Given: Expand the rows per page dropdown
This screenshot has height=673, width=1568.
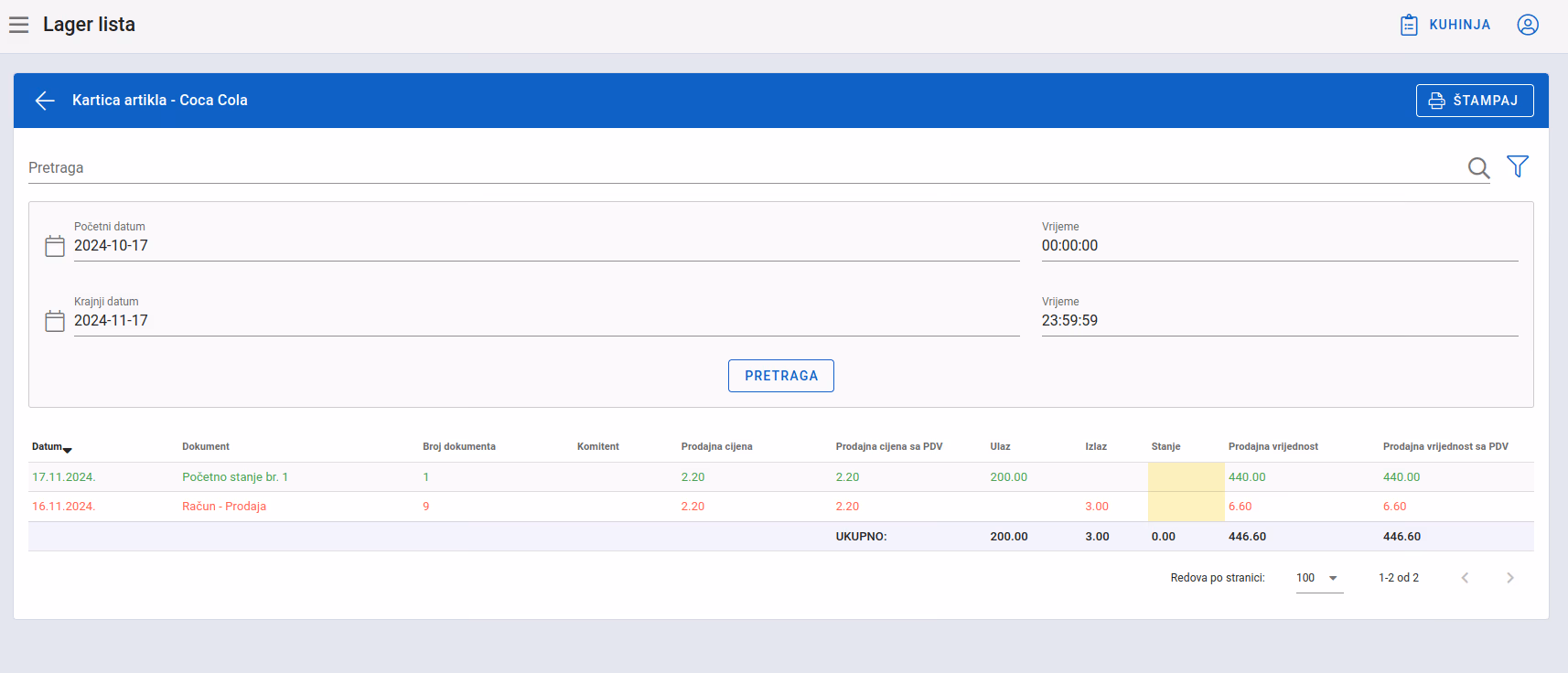Looking at the screenshot, I should [x=1319, y=578].
